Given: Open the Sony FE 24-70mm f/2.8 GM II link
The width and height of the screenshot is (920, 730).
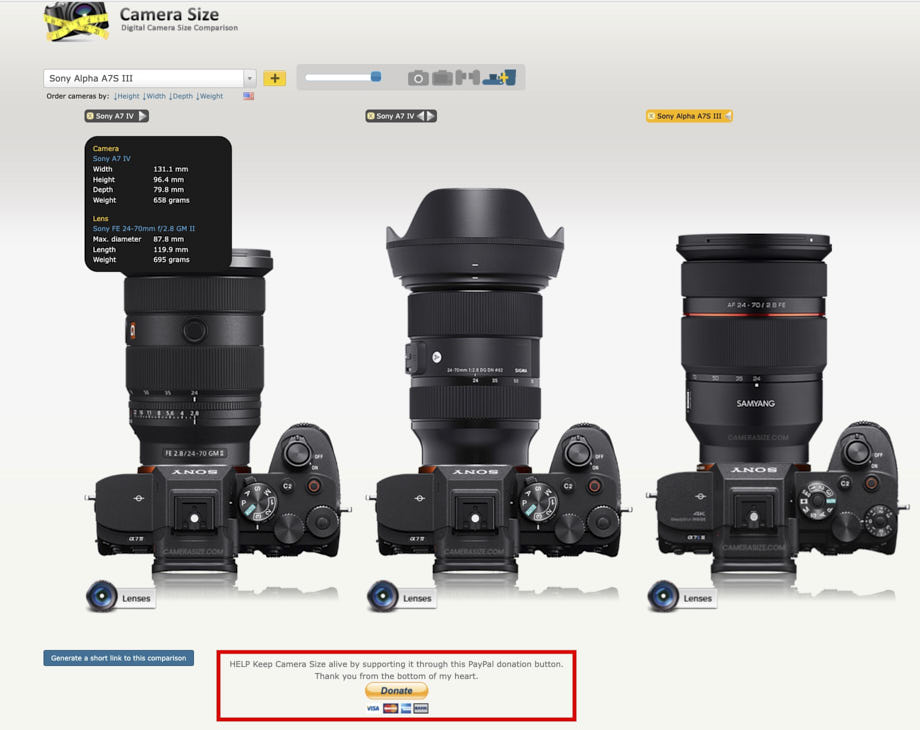Looking at the screenshot, I should point(144,228).
